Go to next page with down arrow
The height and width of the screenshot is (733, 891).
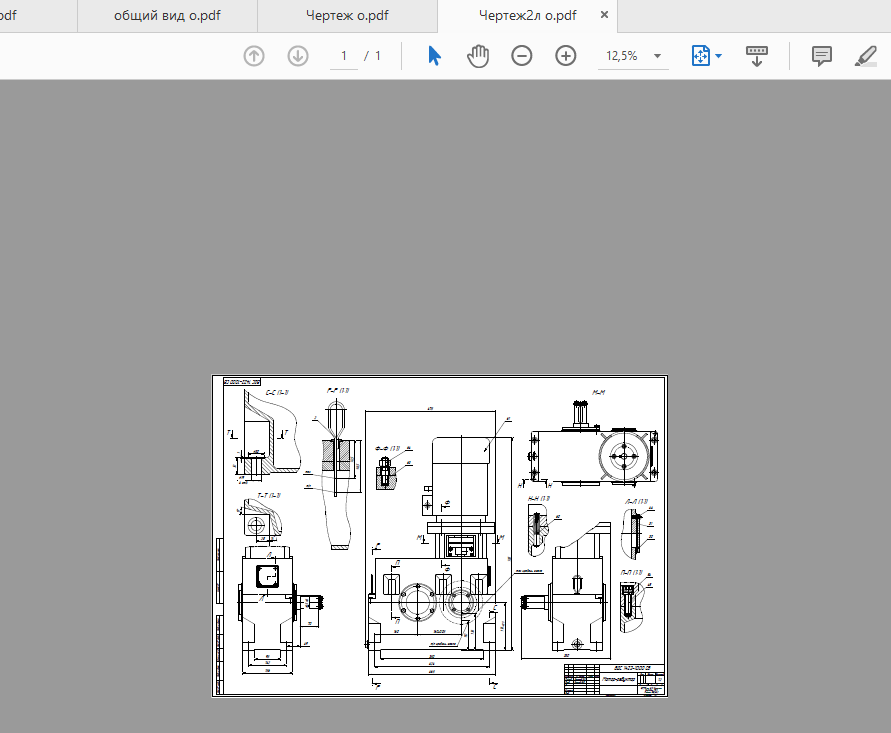point(298,56)
